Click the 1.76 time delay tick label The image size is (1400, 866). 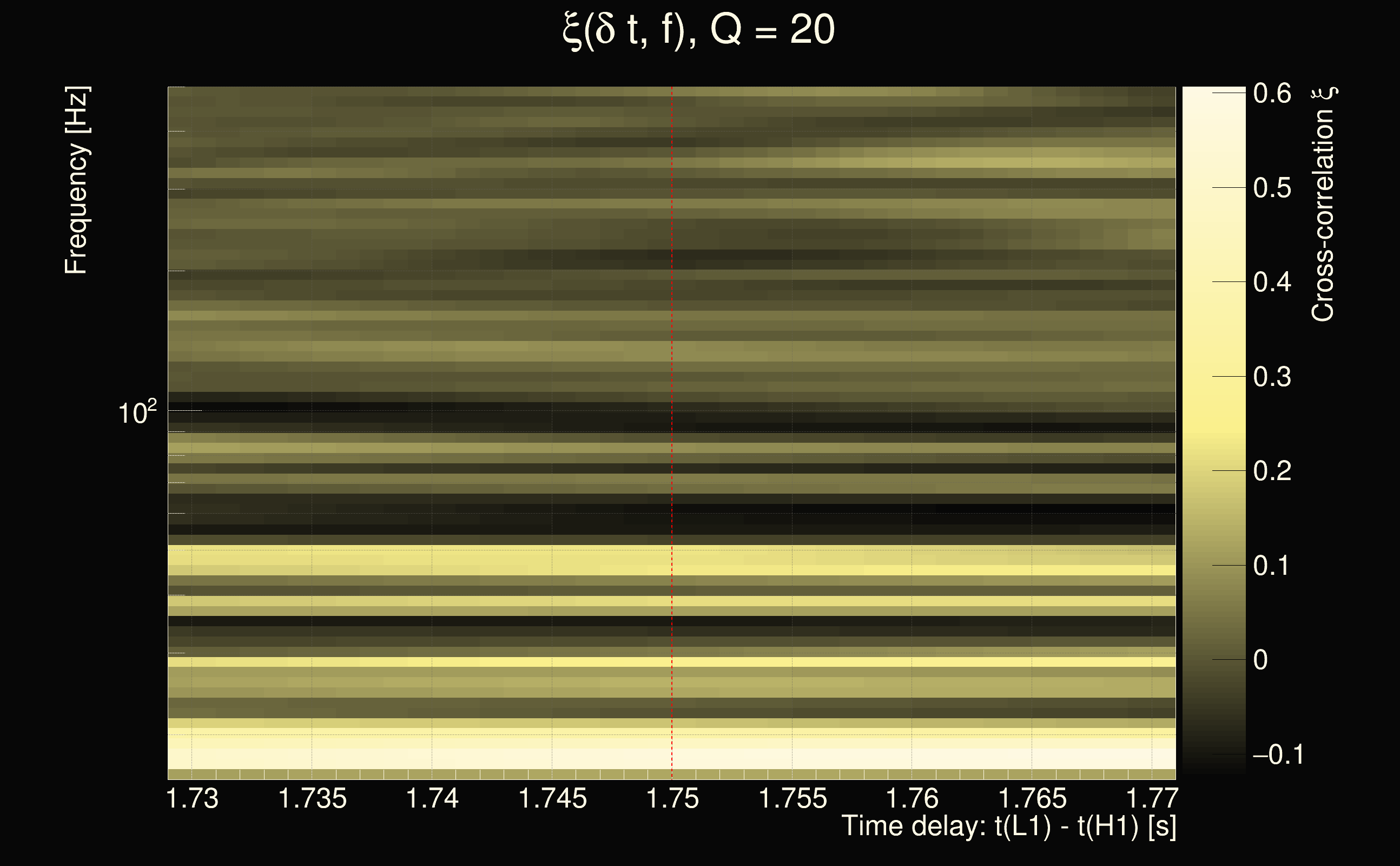[913, 799]
